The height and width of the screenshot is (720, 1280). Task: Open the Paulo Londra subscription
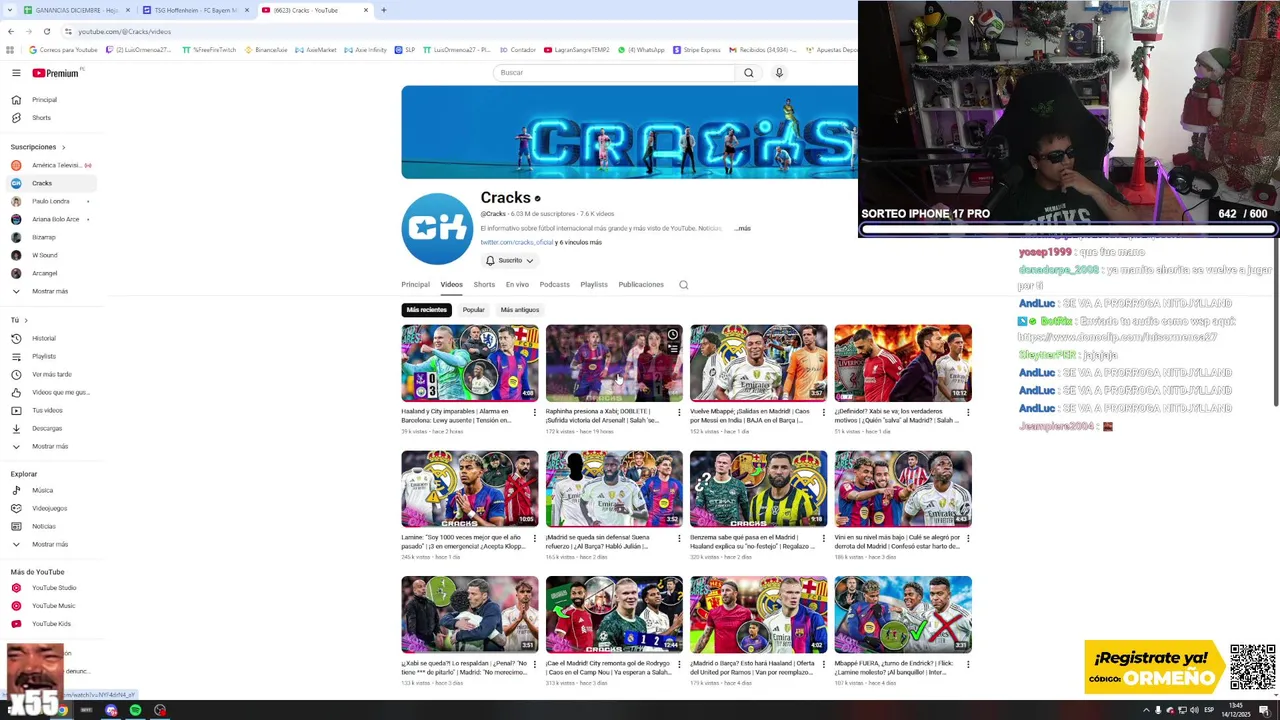pyautogui.click(x=50, y=201)
